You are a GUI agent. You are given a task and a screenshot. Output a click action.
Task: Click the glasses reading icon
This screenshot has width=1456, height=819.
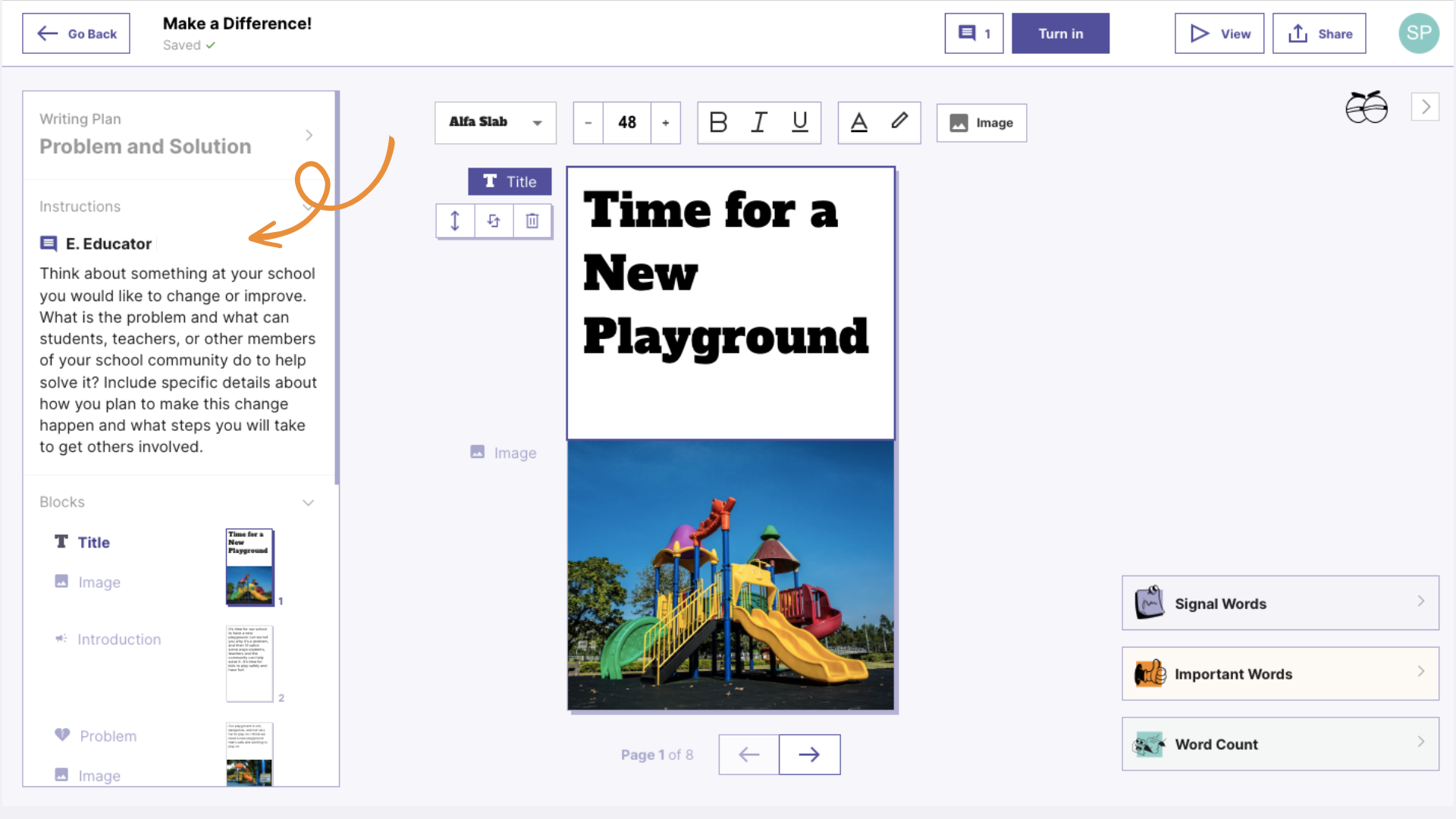tap(1367, 107)
